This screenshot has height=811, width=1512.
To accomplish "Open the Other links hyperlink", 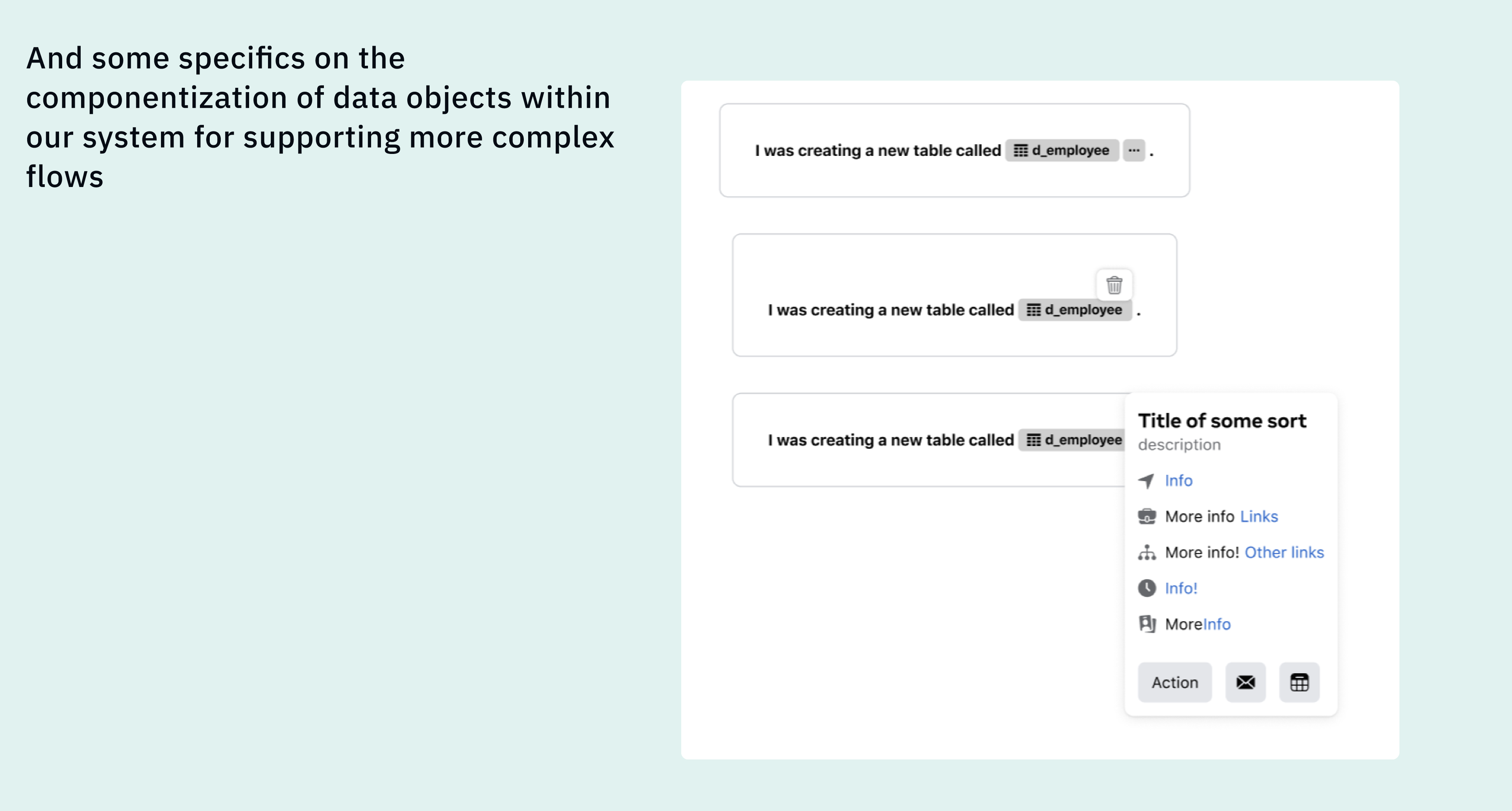I will (1284, 553).
